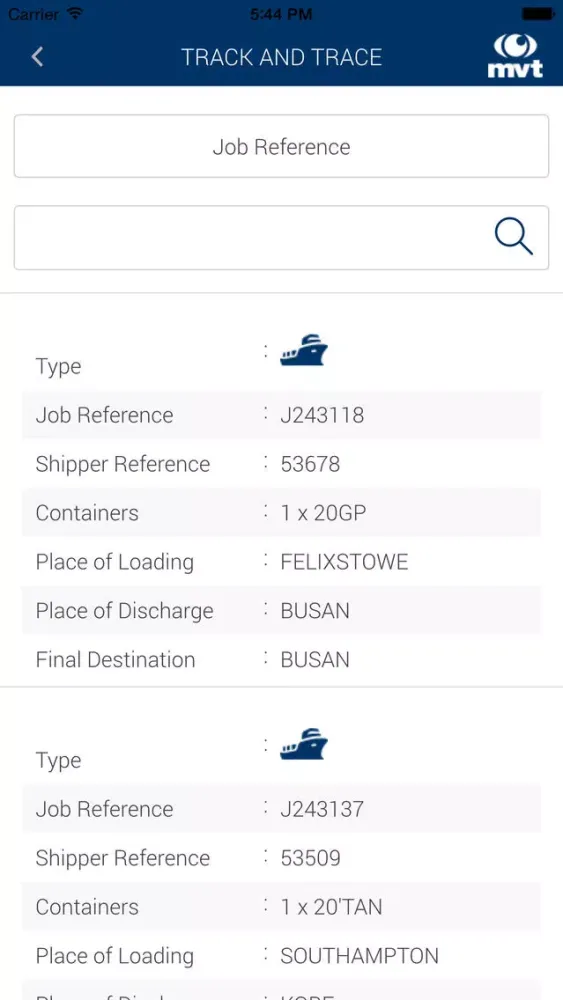Tap the ship icon for job J243118
Screen dimensions: 563x1000
(303, 349)
